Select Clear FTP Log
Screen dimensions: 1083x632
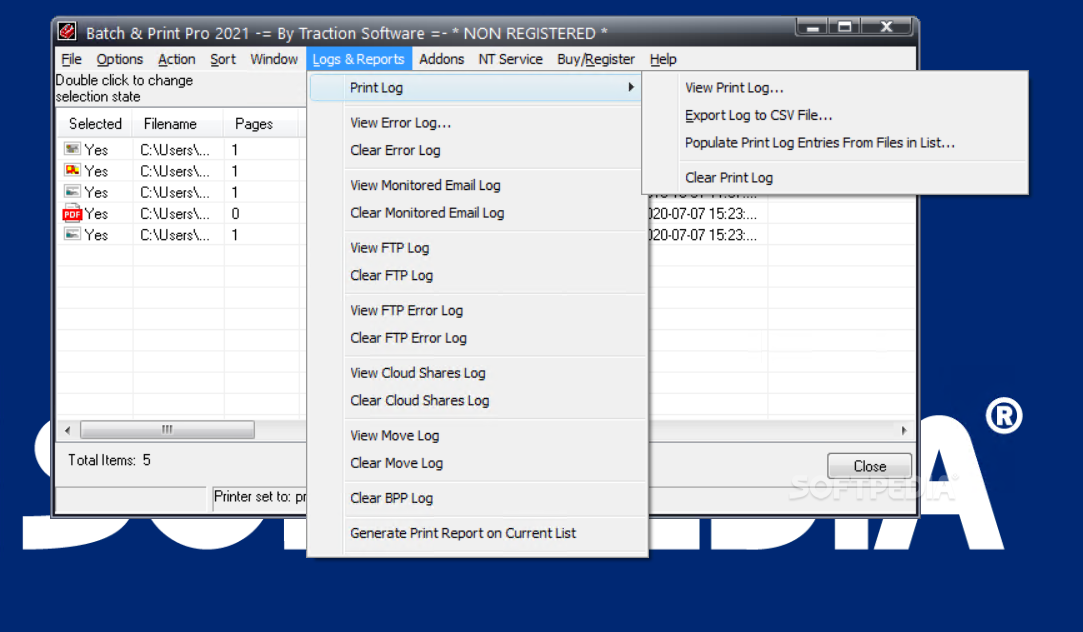click(392, 276)
